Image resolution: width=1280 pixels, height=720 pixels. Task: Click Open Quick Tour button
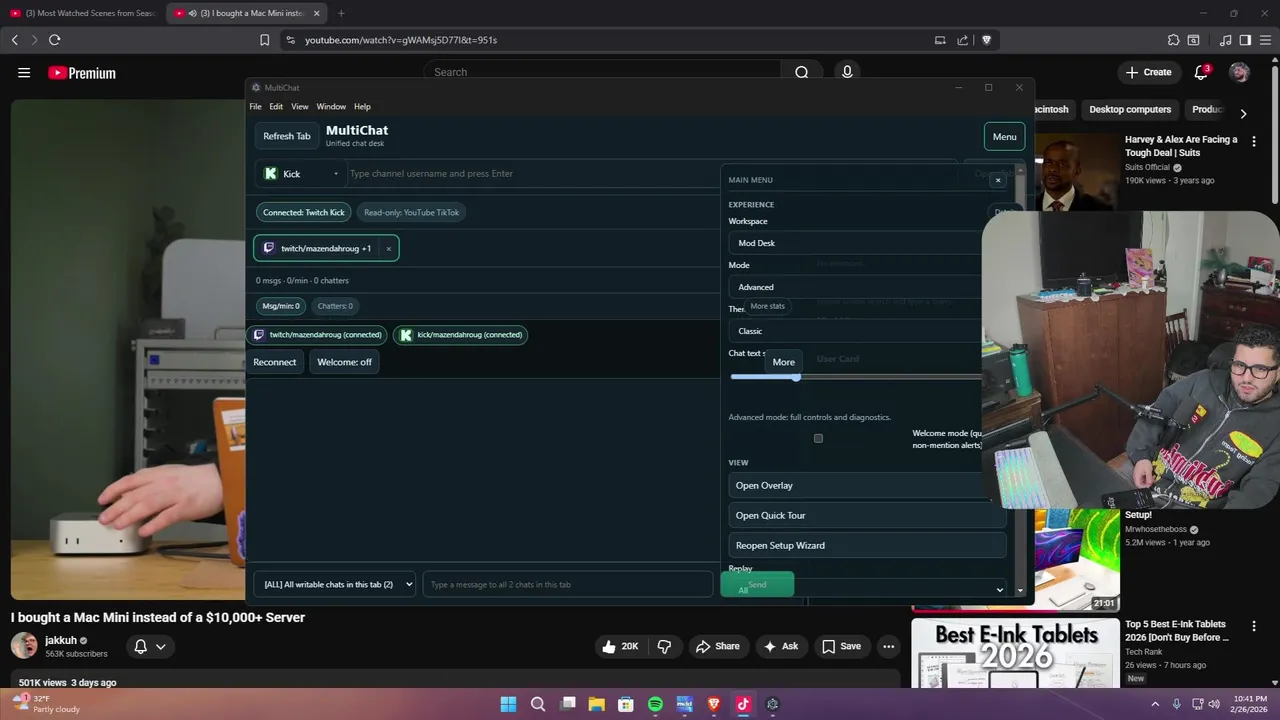(x=867, y=515)
